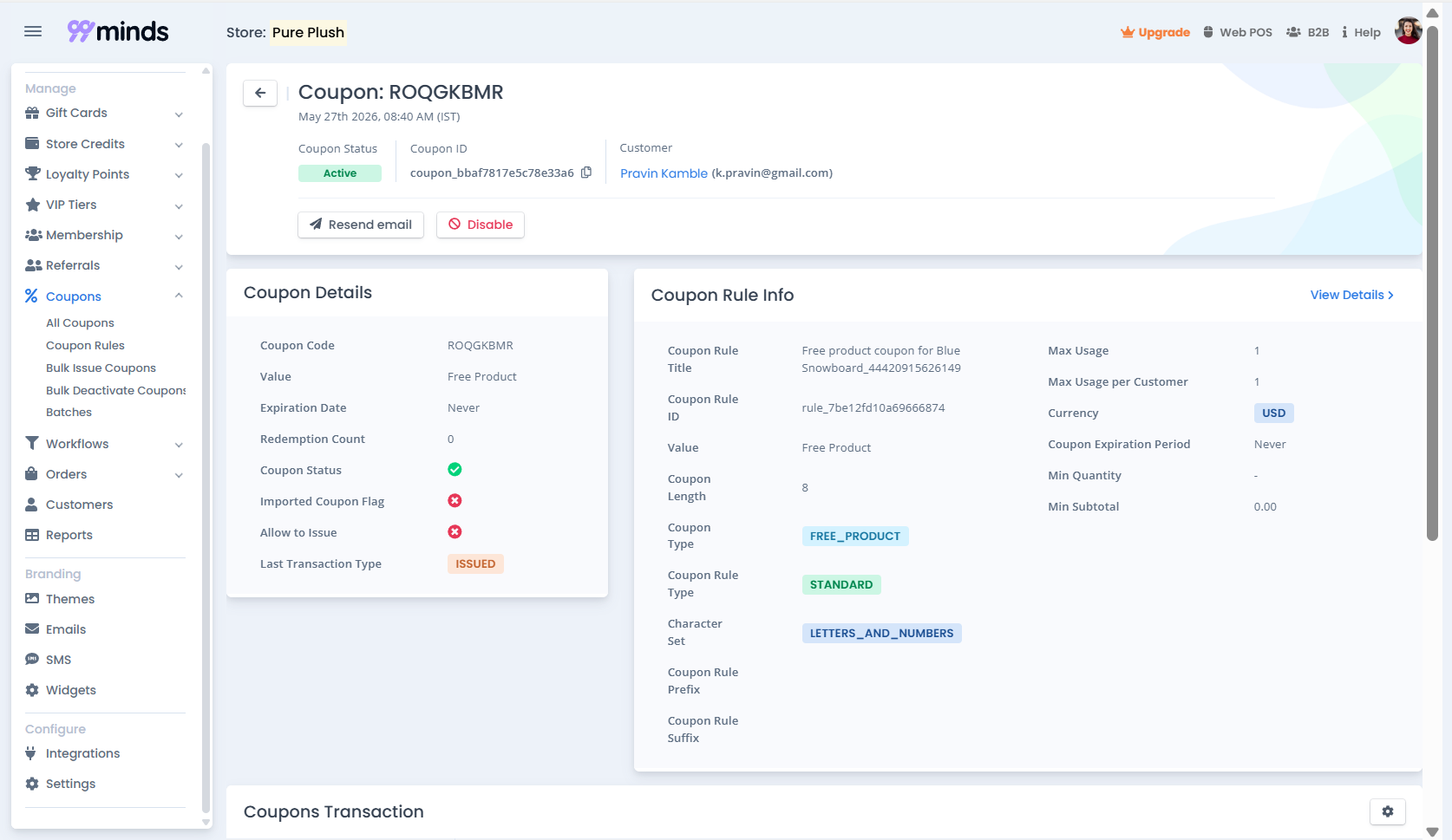
Task: Open the user profile avatar
Action: click(1408, 31)
